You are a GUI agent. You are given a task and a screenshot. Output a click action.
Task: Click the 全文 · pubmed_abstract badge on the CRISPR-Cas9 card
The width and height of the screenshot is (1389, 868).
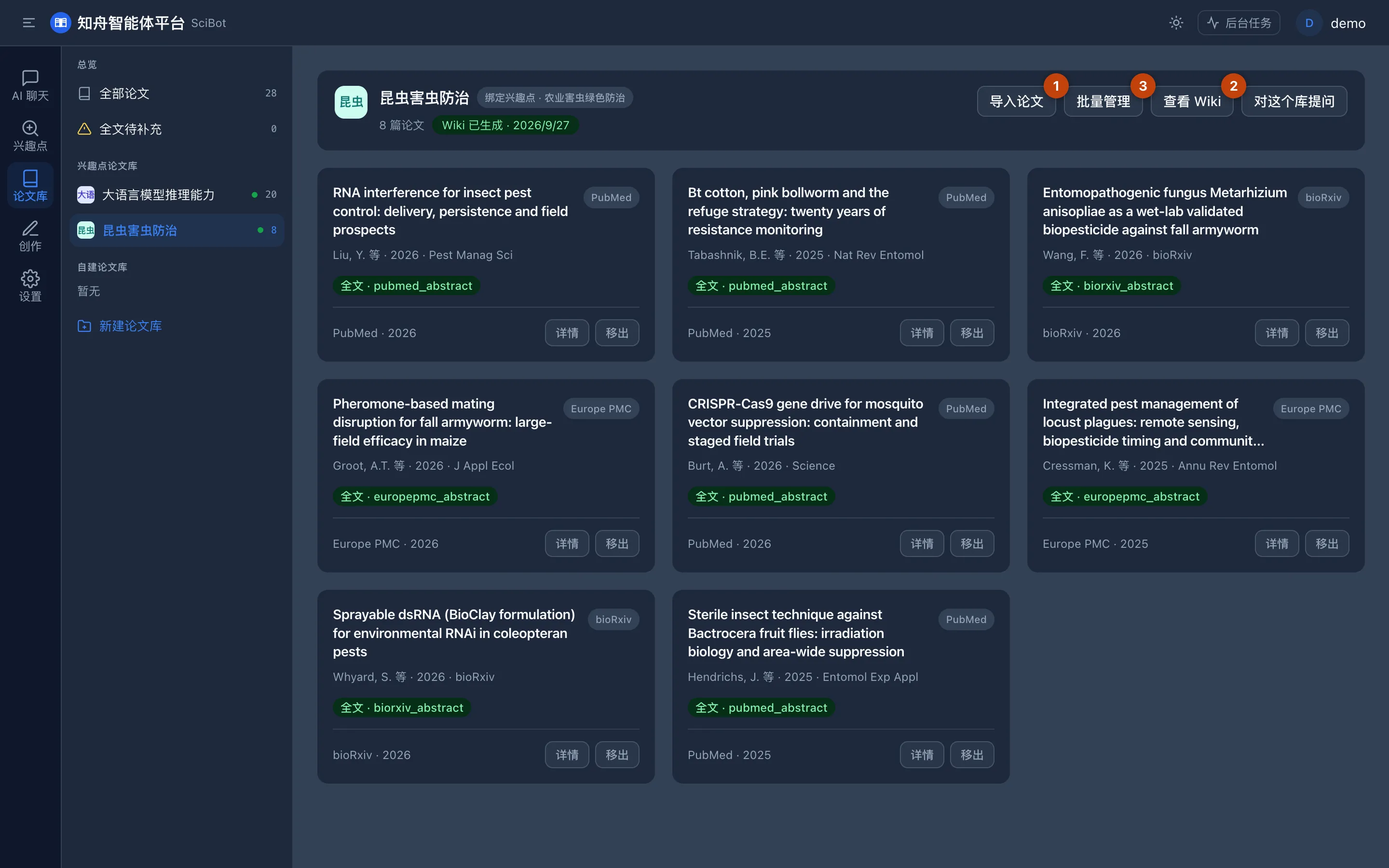761,497
